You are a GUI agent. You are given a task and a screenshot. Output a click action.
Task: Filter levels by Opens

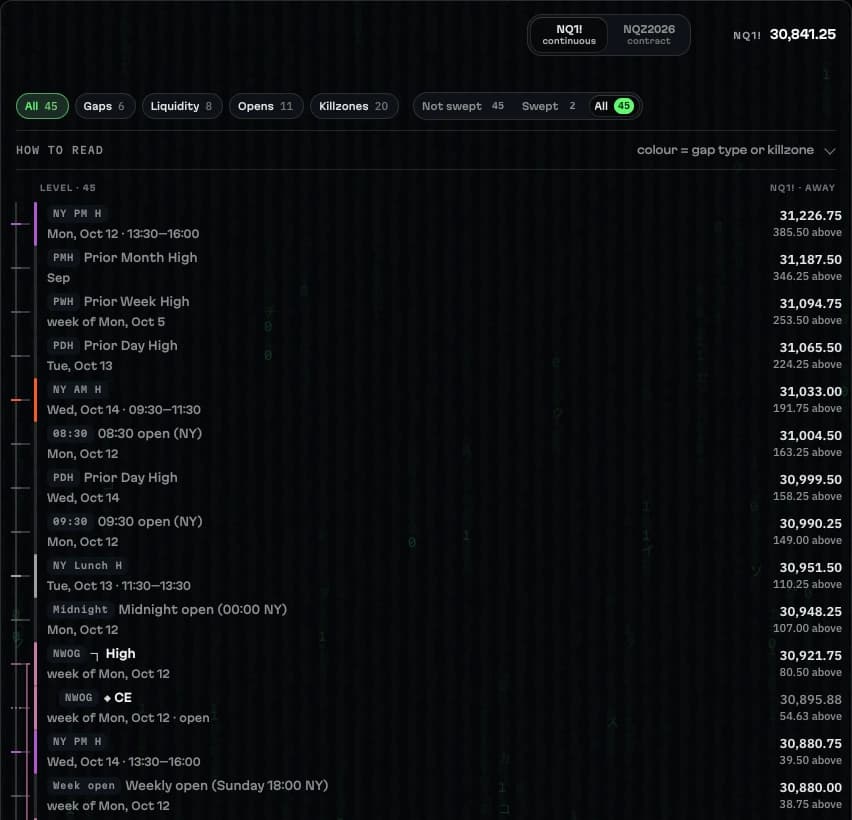pyautogui.click(x=266, y=106)
